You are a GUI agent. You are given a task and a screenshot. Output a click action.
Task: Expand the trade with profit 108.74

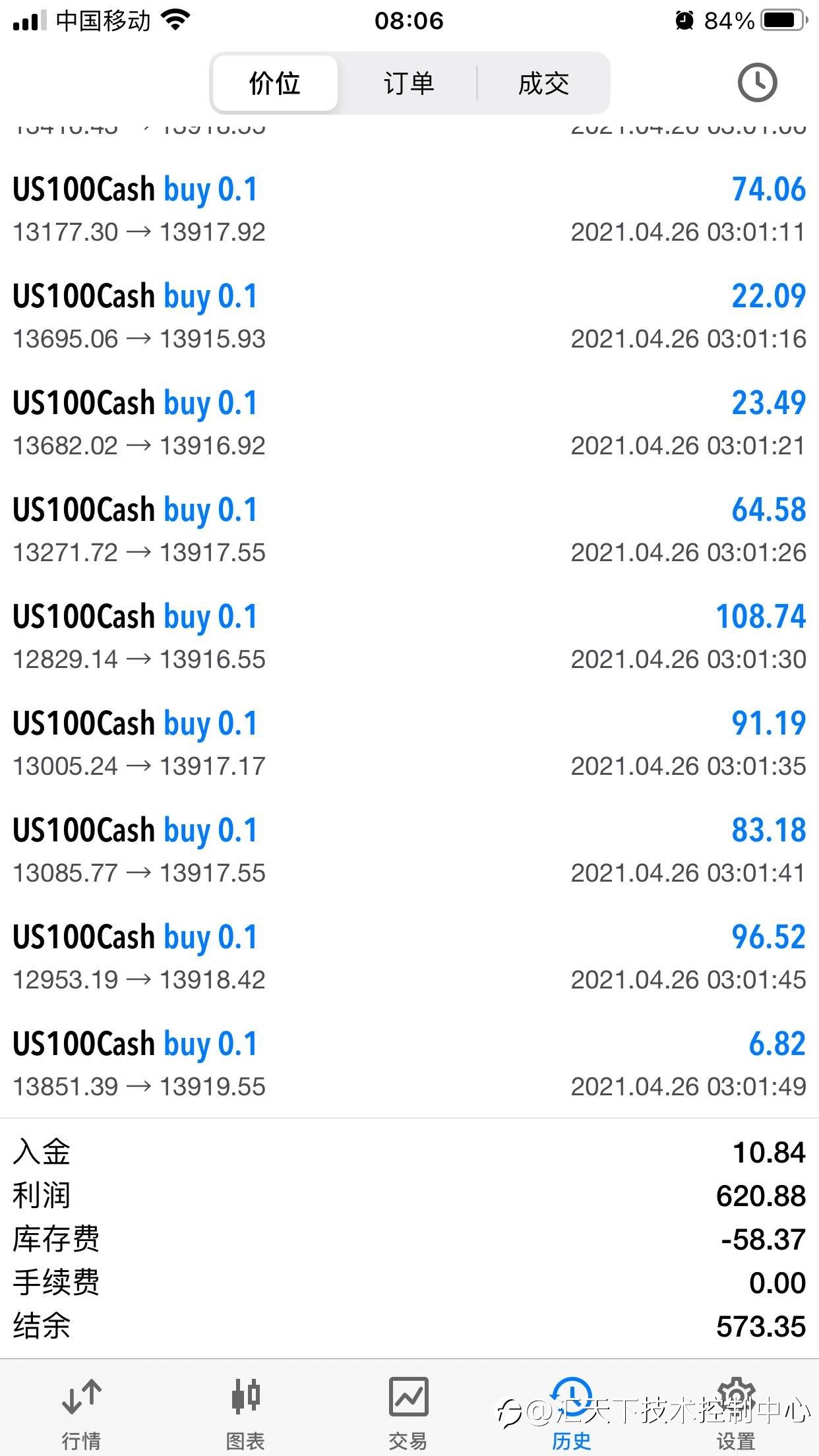pyautogui.click(x=409, y=637)
